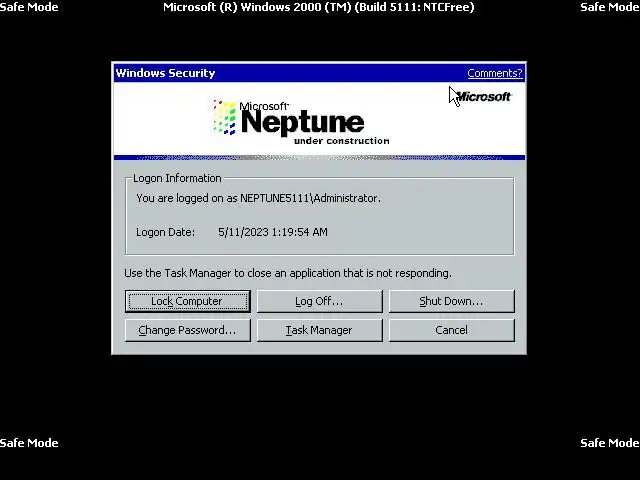The image size is (640, 480).
Task: Click the Microsoft logo in banner
Action: point(484,97)
